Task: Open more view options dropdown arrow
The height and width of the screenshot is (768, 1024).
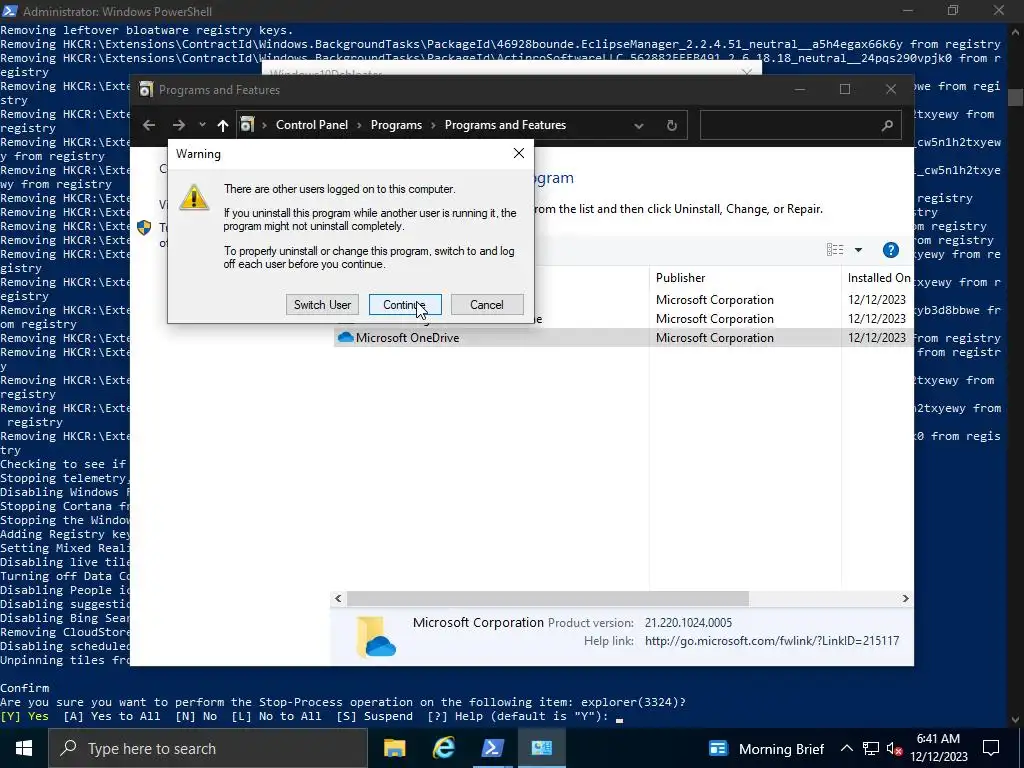Action: click(x=858, y=249)
